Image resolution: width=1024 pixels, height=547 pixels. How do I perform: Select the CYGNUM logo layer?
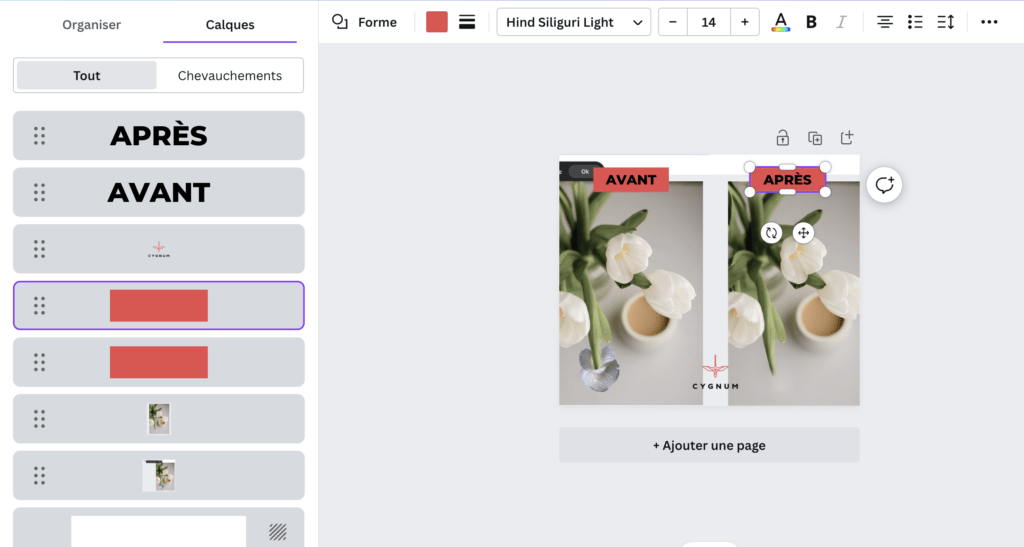click(159, 249)
